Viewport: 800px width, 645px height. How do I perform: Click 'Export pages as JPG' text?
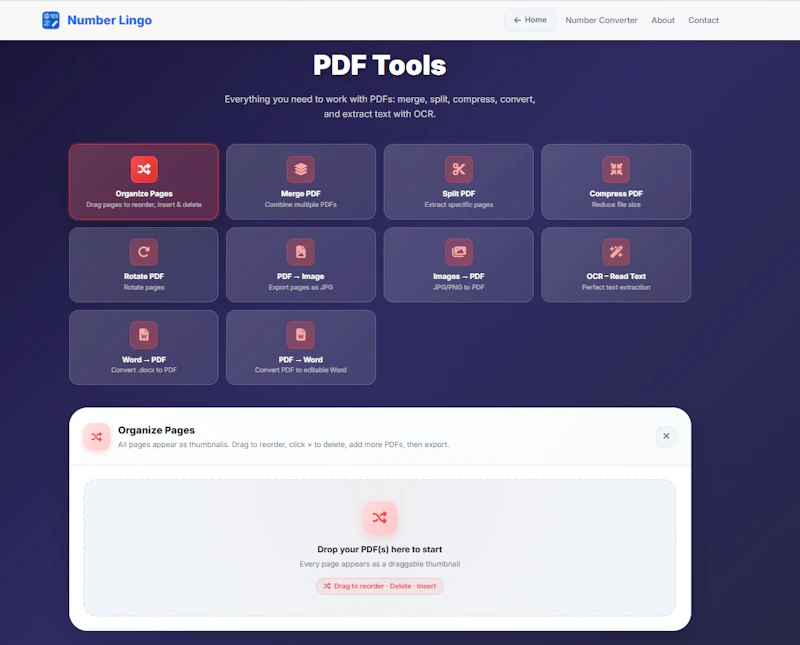pos(301,287)
